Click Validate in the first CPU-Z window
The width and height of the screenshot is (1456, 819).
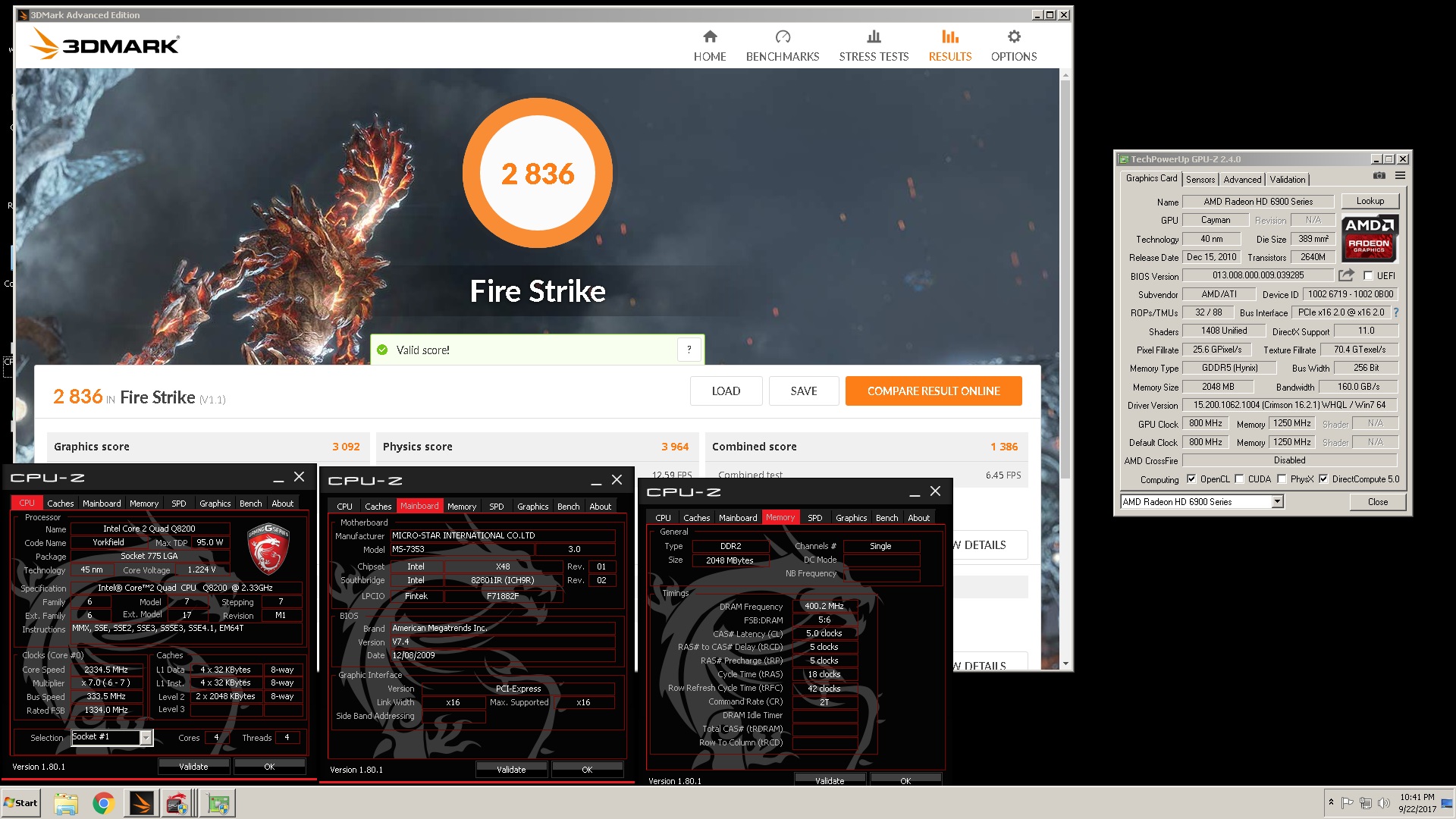click(x=193, y=767)
